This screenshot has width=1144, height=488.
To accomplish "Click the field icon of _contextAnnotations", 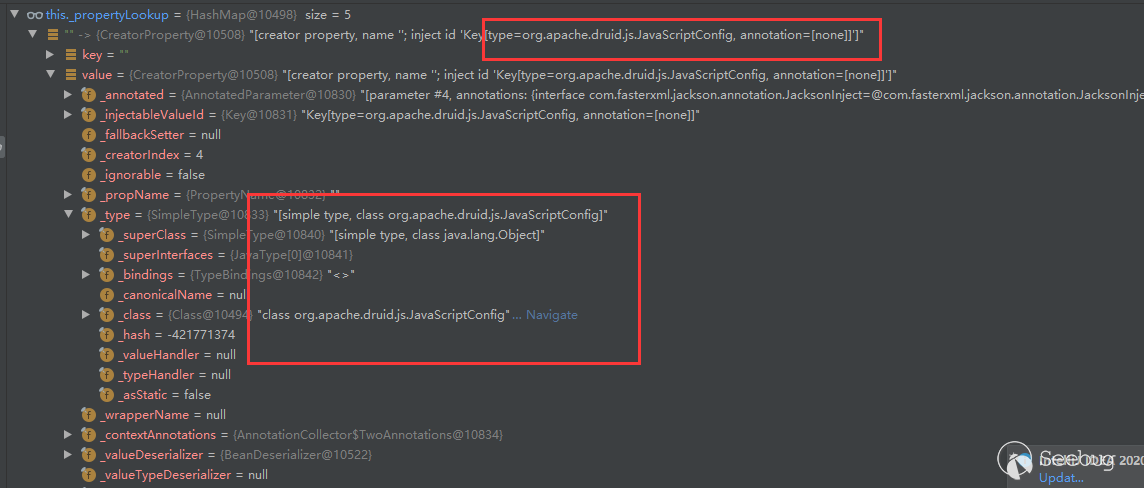I will [89, 435].
